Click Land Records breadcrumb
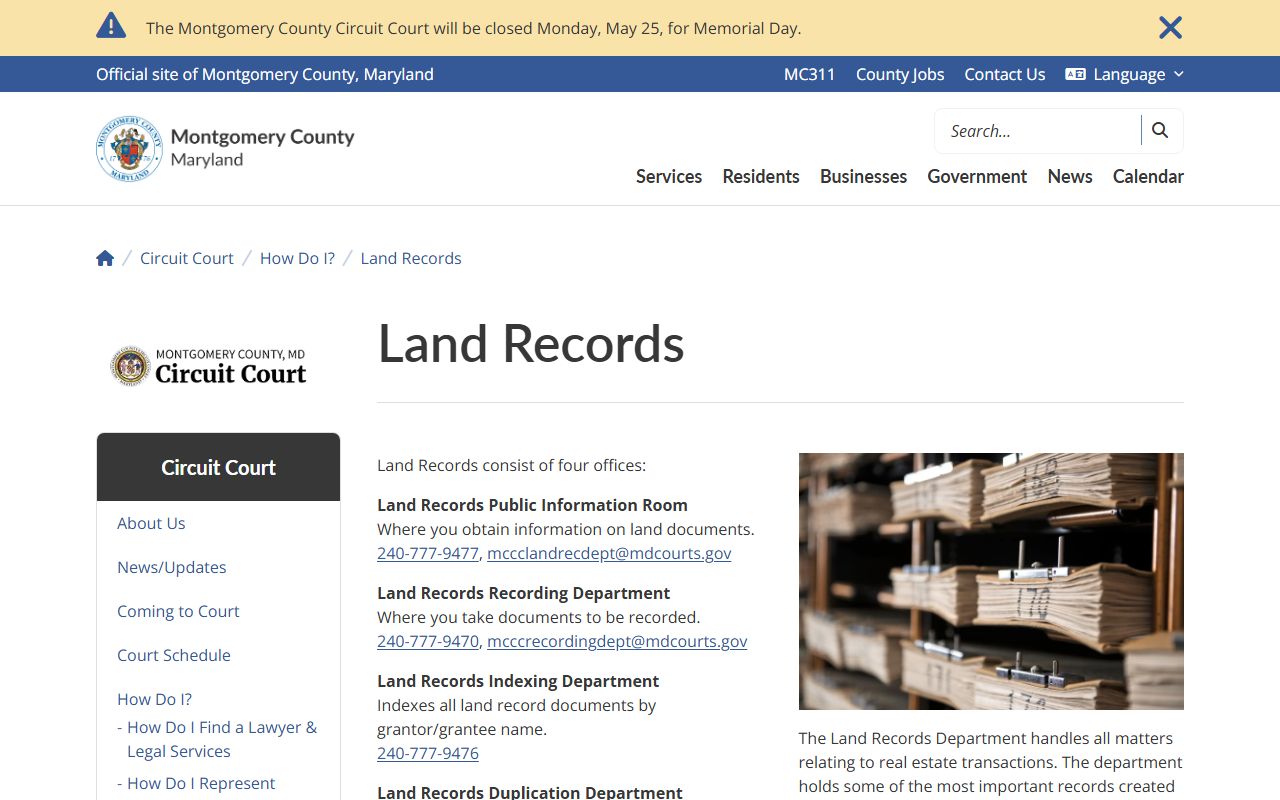The width and height of the screenshot is (1280, 800). coord(411,258)
